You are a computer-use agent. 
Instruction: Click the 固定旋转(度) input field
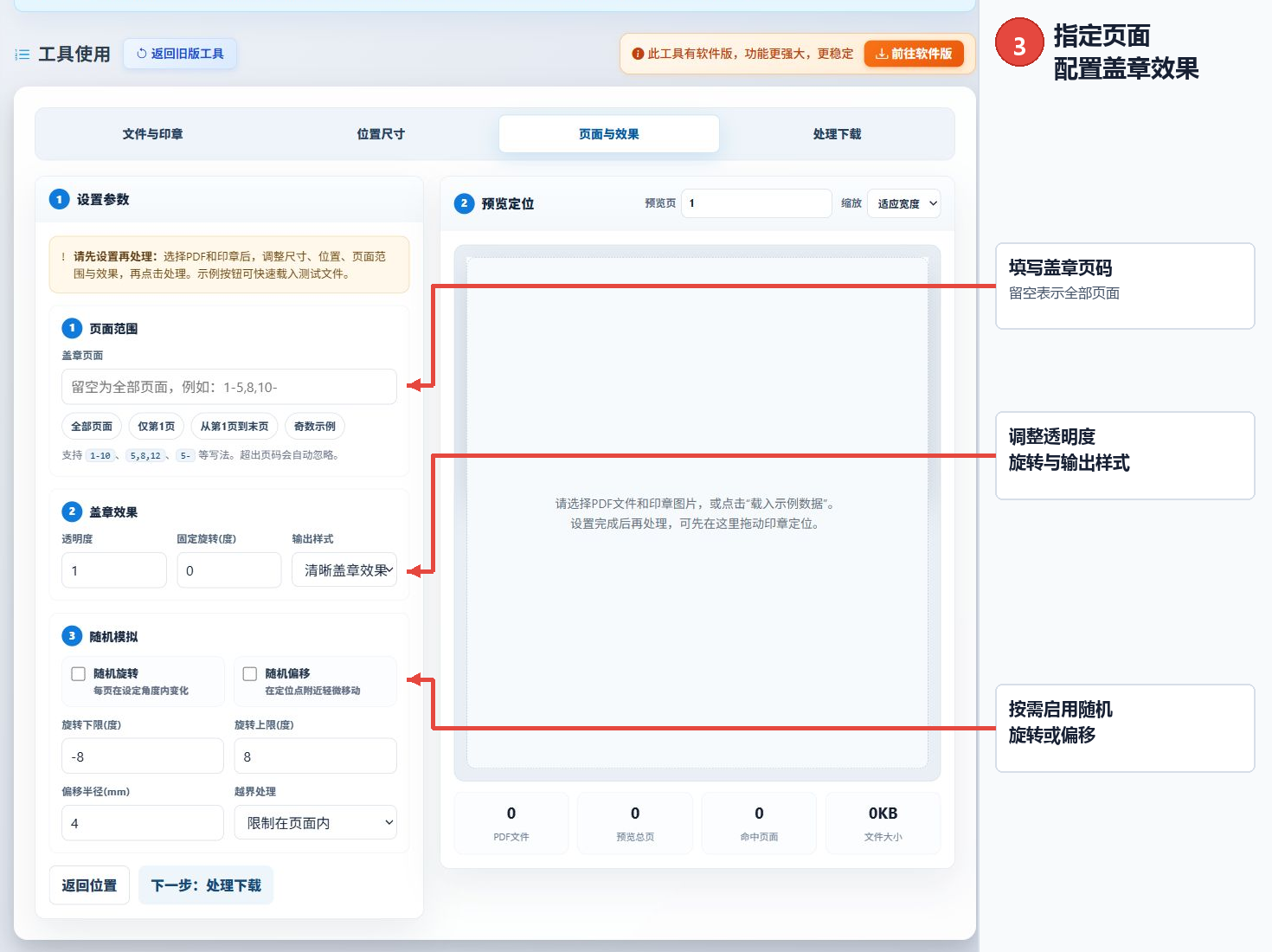(229, 570)
